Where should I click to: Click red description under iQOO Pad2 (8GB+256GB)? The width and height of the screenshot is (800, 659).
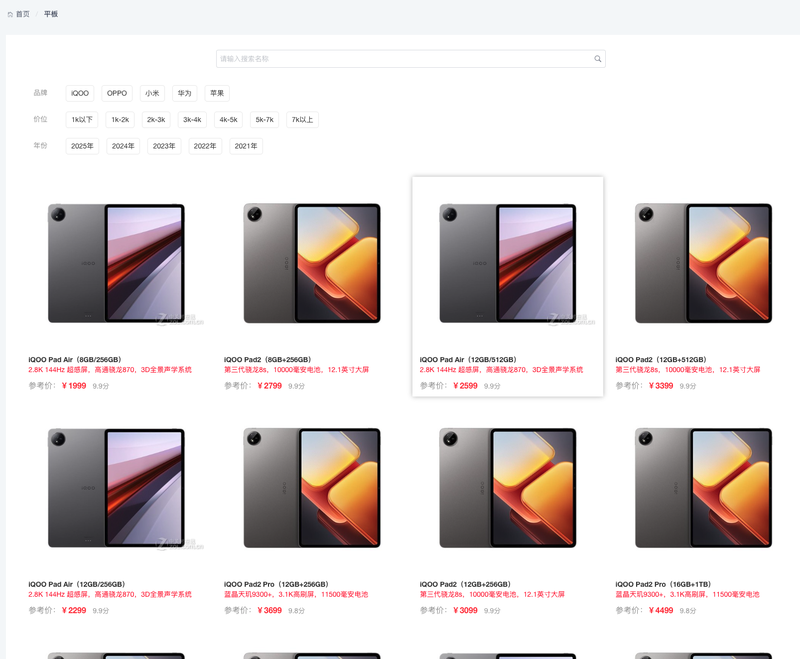[296, 370]
